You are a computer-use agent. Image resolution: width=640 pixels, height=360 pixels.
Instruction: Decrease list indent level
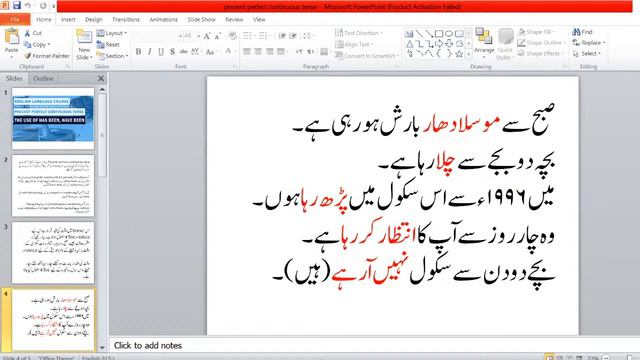282,36
